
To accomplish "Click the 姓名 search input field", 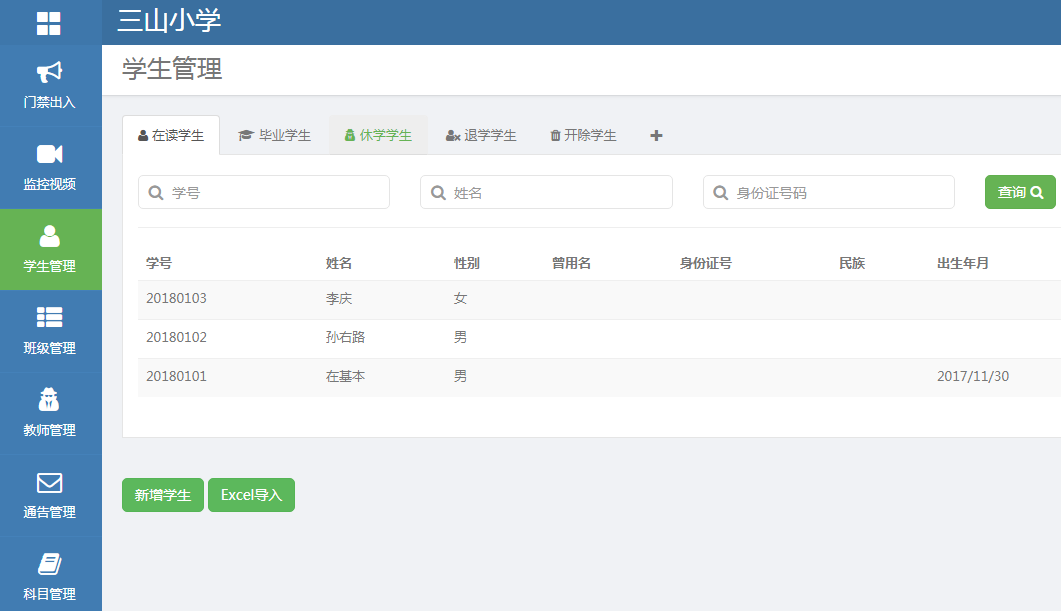I will click(546, 193).
